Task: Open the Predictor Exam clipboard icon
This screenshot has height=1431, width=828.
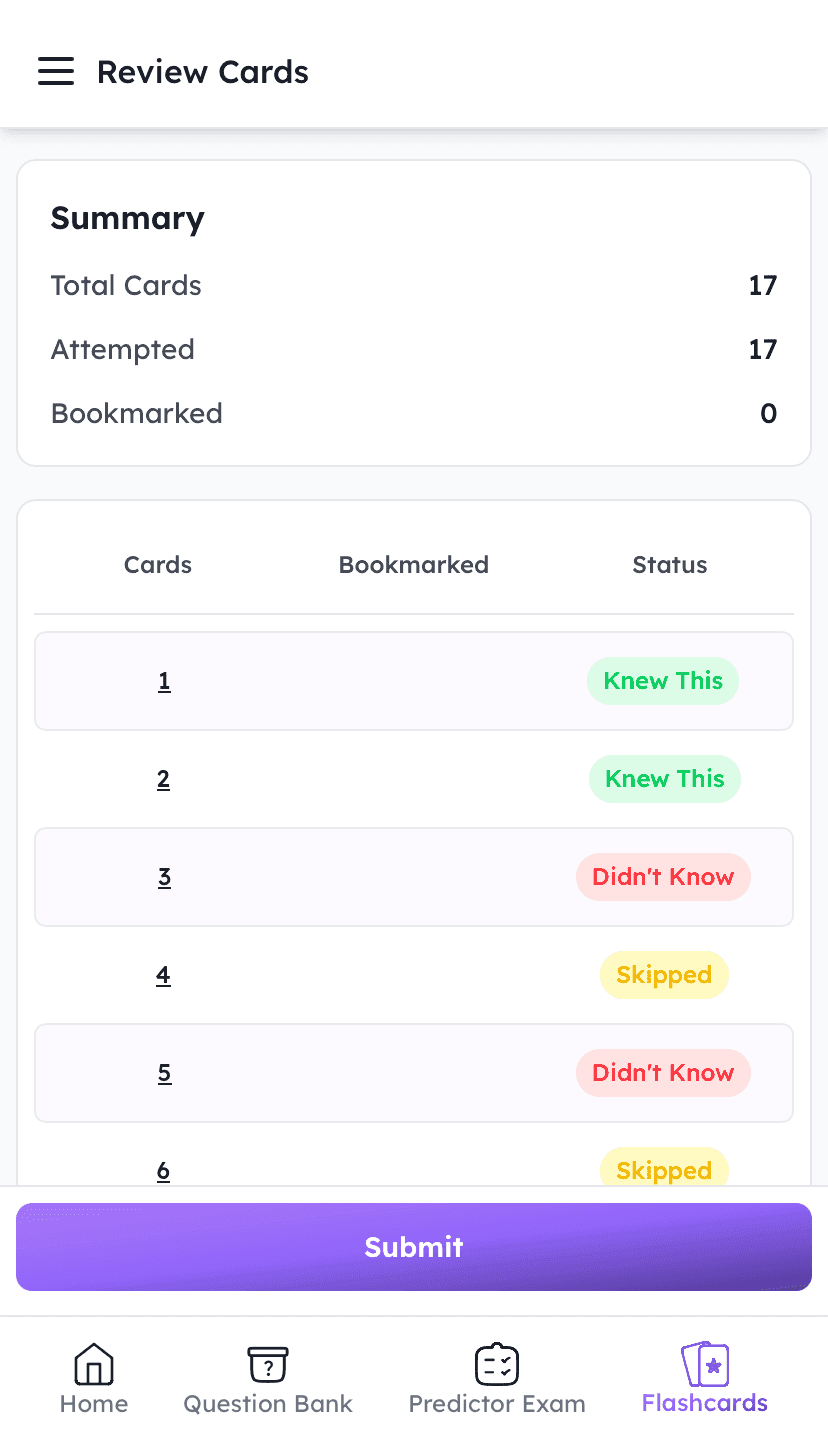Action: click(497, 1362)
